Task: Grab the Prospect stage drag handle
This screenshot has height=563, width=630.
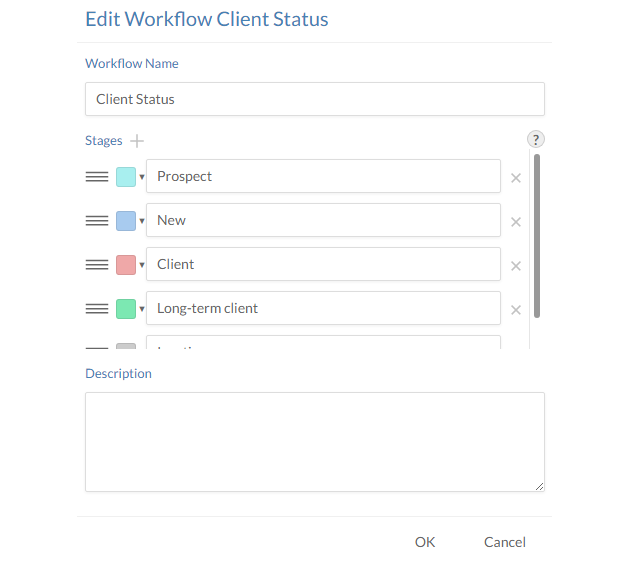Action: (x=97, y=177)
